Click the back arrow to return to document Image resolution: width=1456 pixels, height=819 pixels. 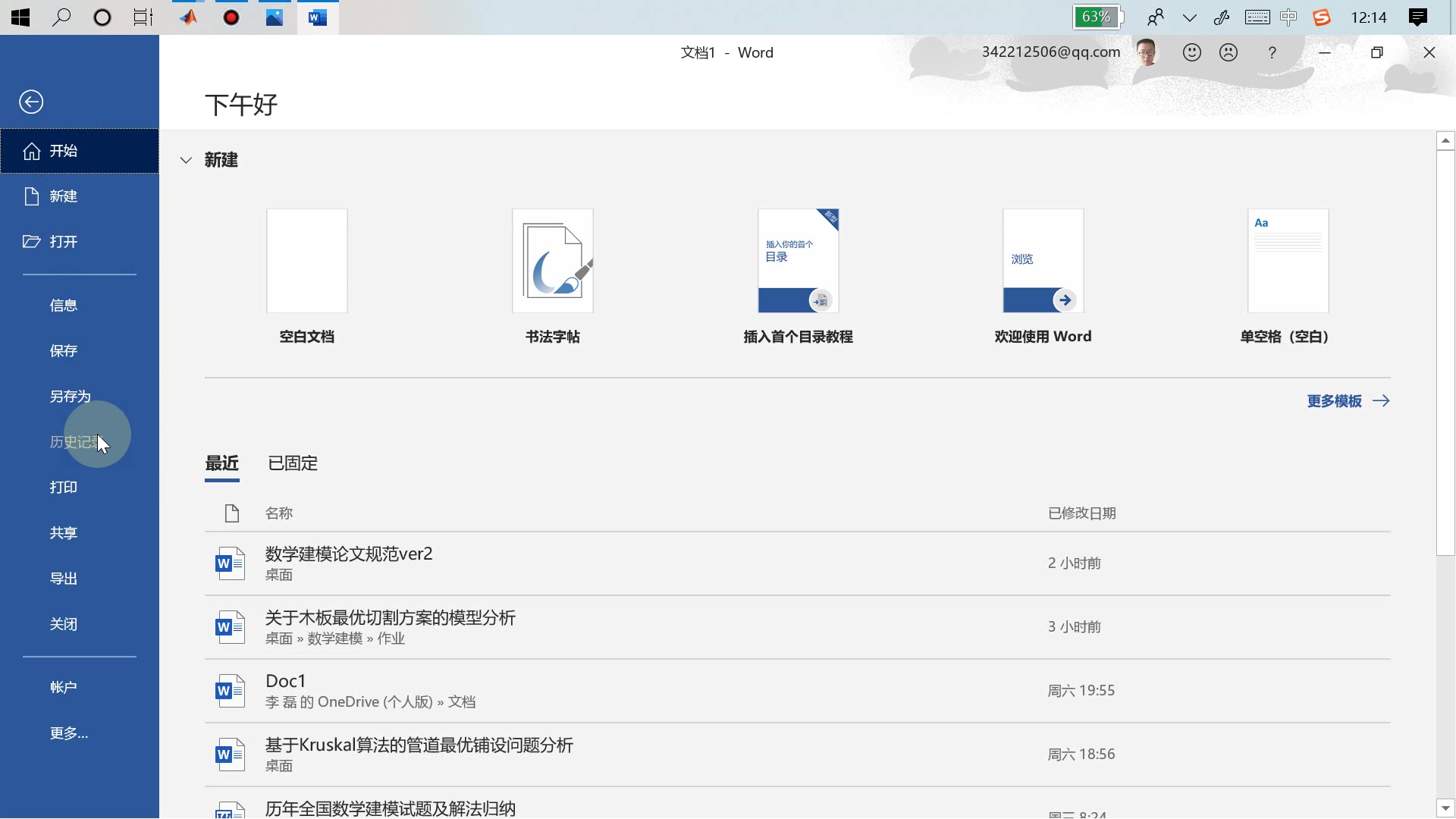click(31, 102)
